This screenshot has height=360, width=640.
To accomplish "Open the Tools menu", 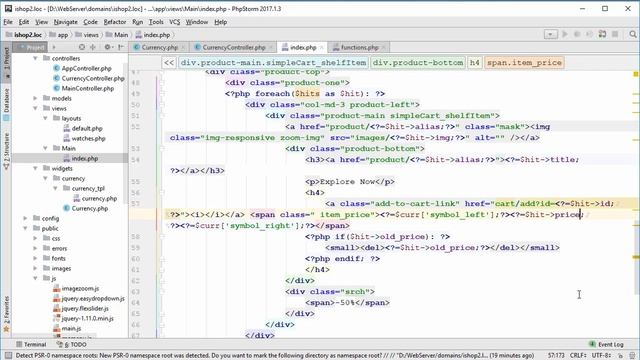I will (156, 22).
